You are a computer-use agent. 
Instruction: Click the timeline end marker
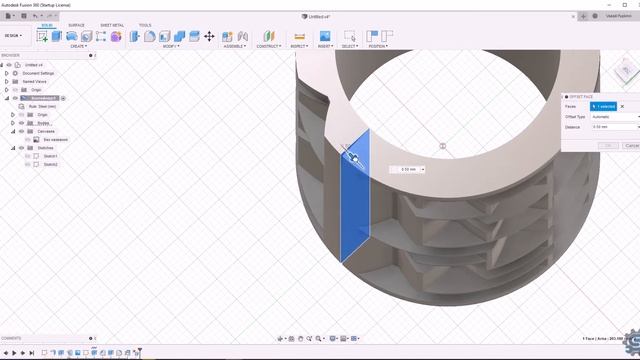[140, 351]
